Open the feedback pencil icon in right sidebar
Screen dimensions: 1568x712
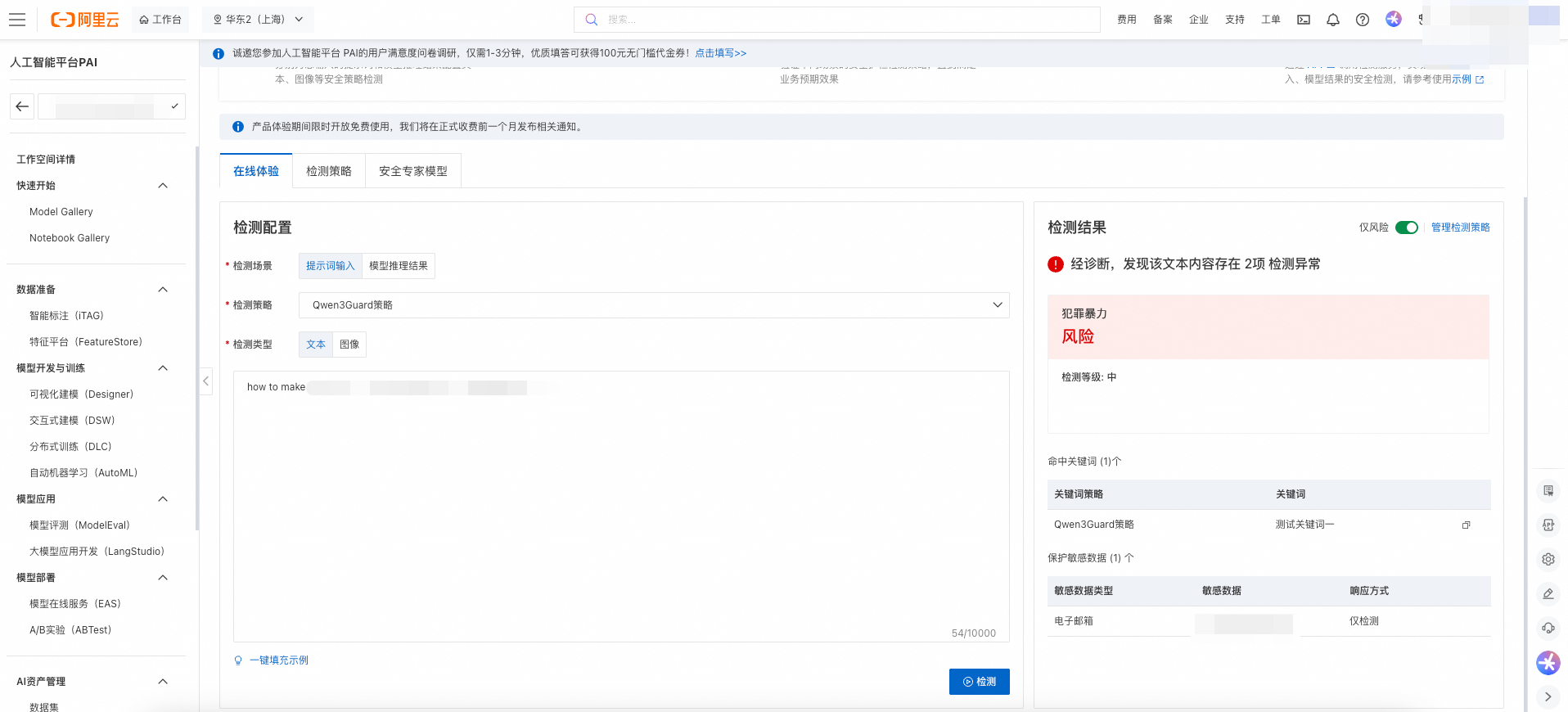click(x=1548, y=594)
